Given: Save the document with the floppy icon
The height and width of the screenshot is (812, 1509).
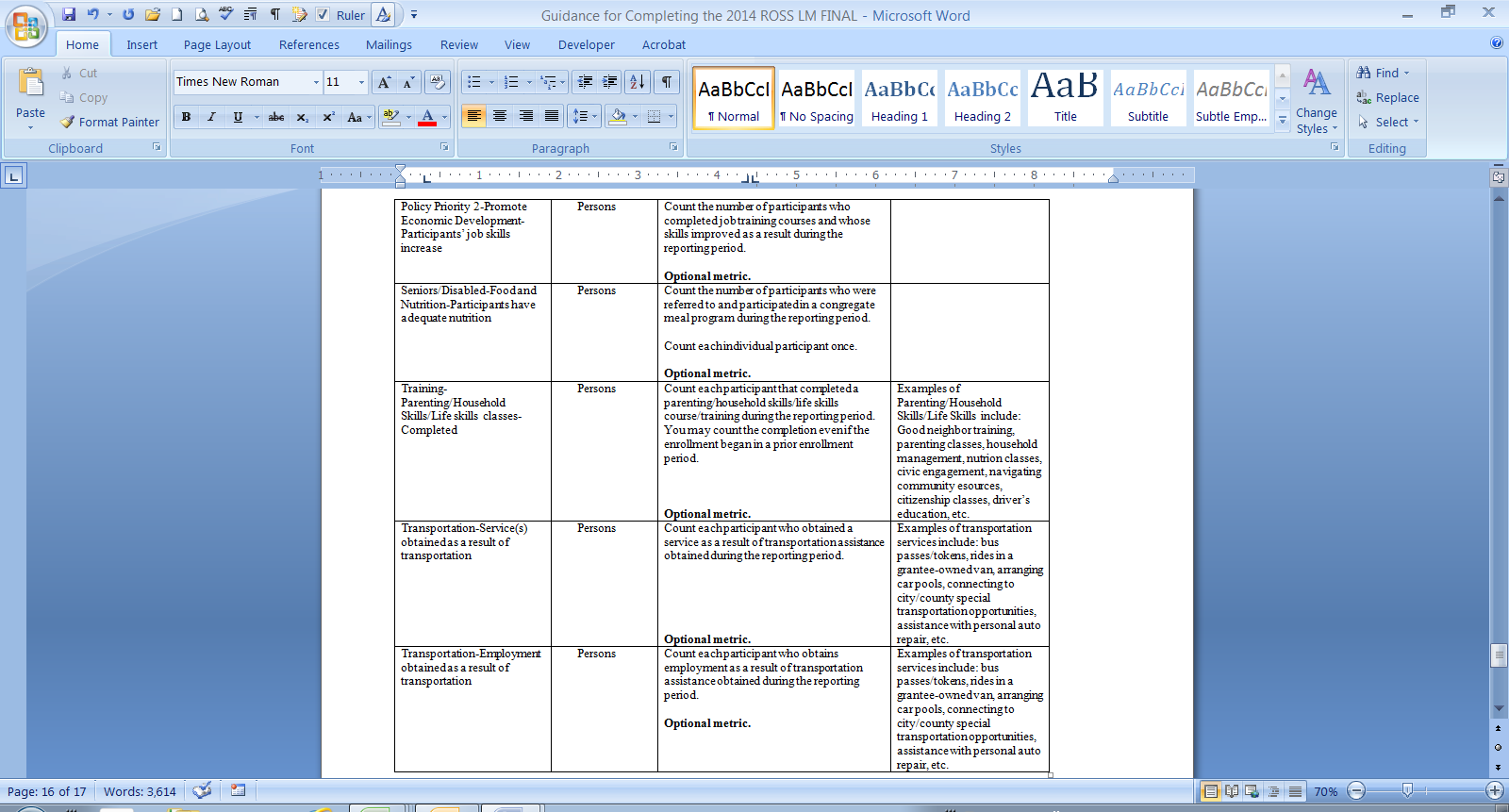Looking at the screenshot, I should click(69, 14).
